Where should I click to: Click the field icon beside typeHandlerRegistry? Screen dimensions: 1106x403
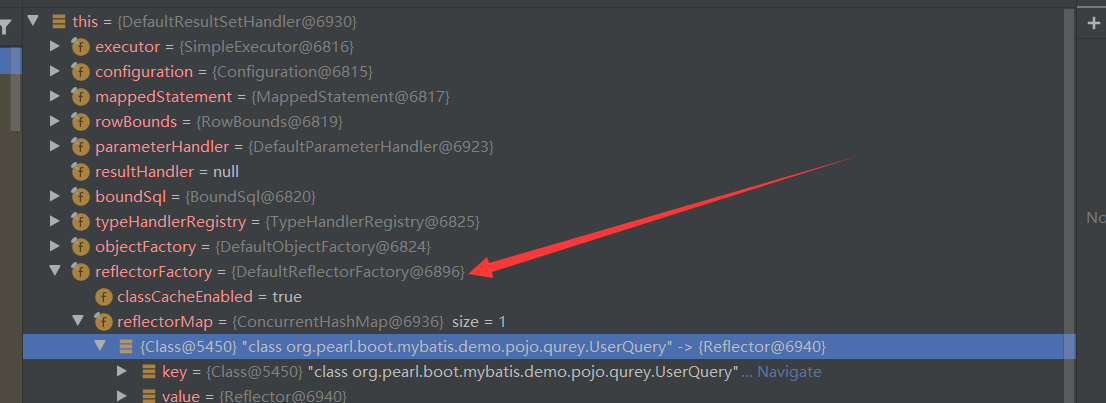click(x=80, y=222)
